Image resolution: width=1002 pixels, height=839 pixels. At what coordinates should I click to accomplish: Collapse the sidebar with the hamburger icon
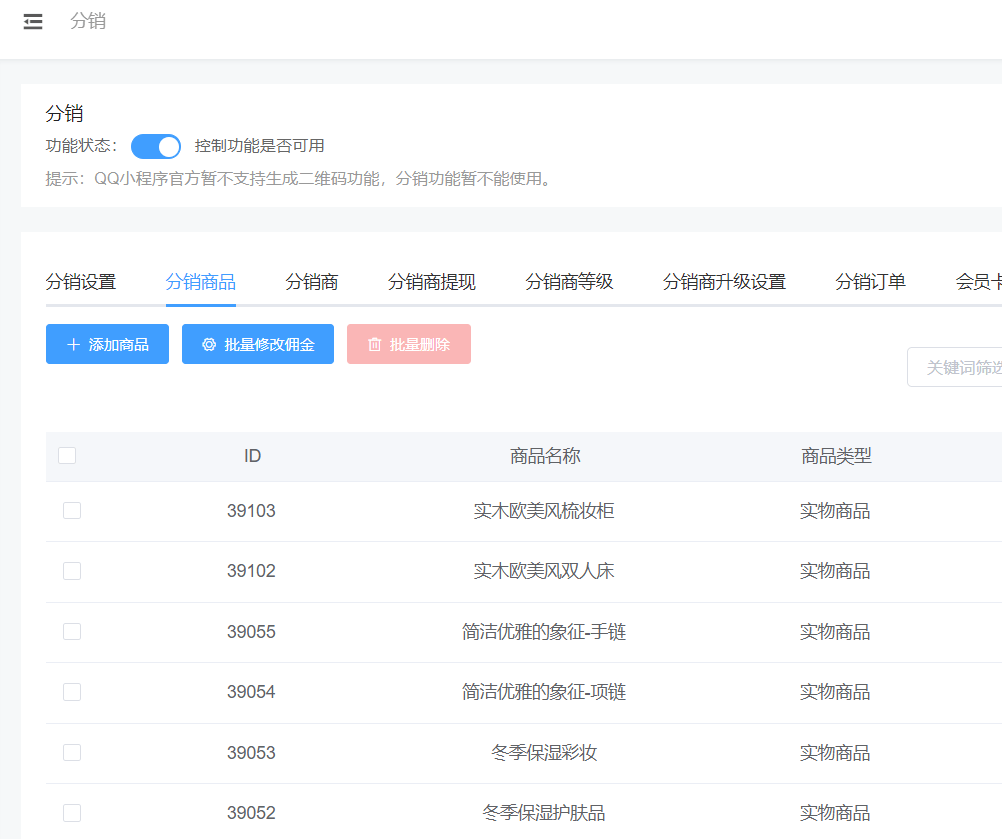[33, 22]
